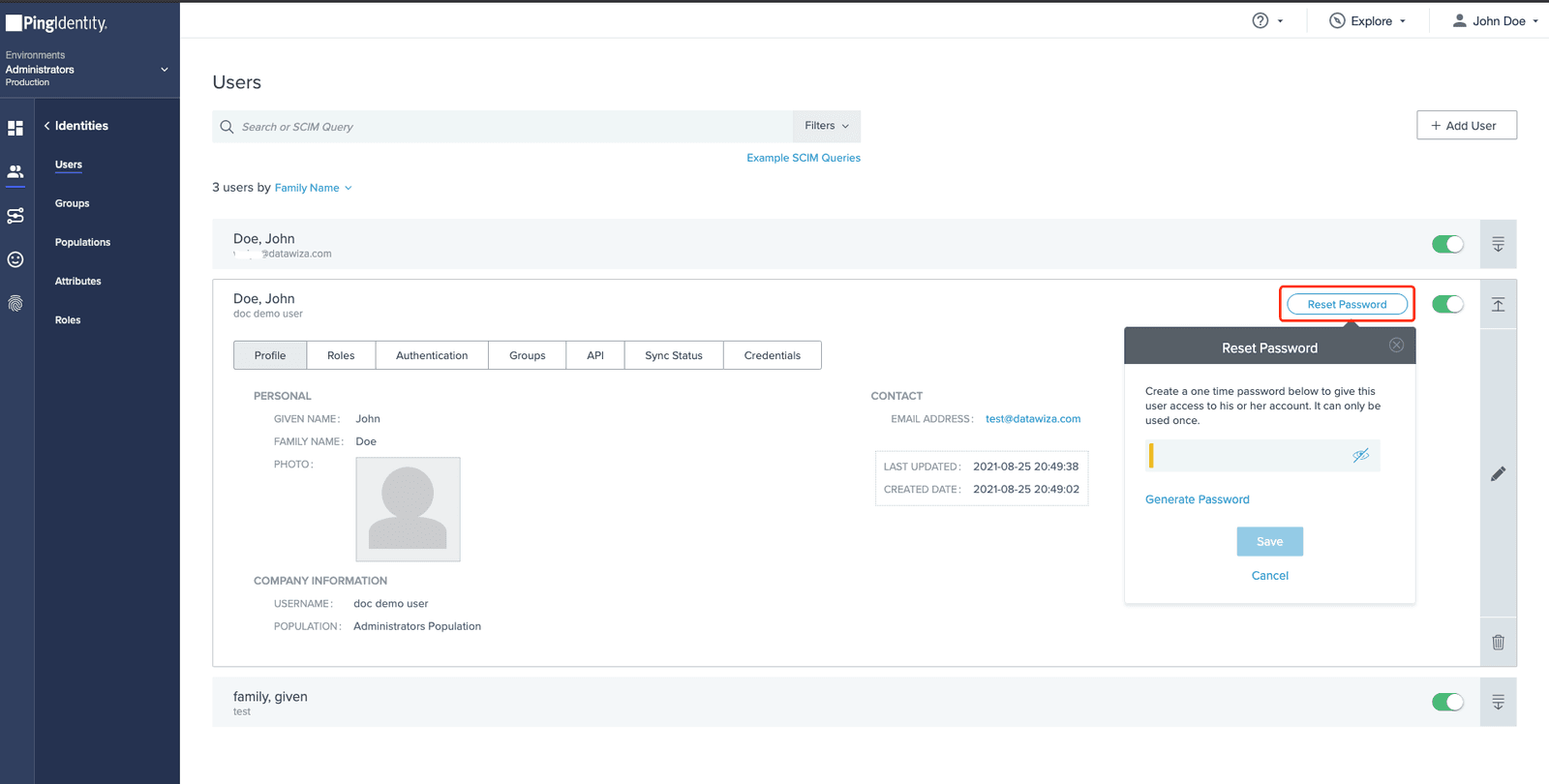Open the fingerprint Security icon in sidebar

[15, 304]
